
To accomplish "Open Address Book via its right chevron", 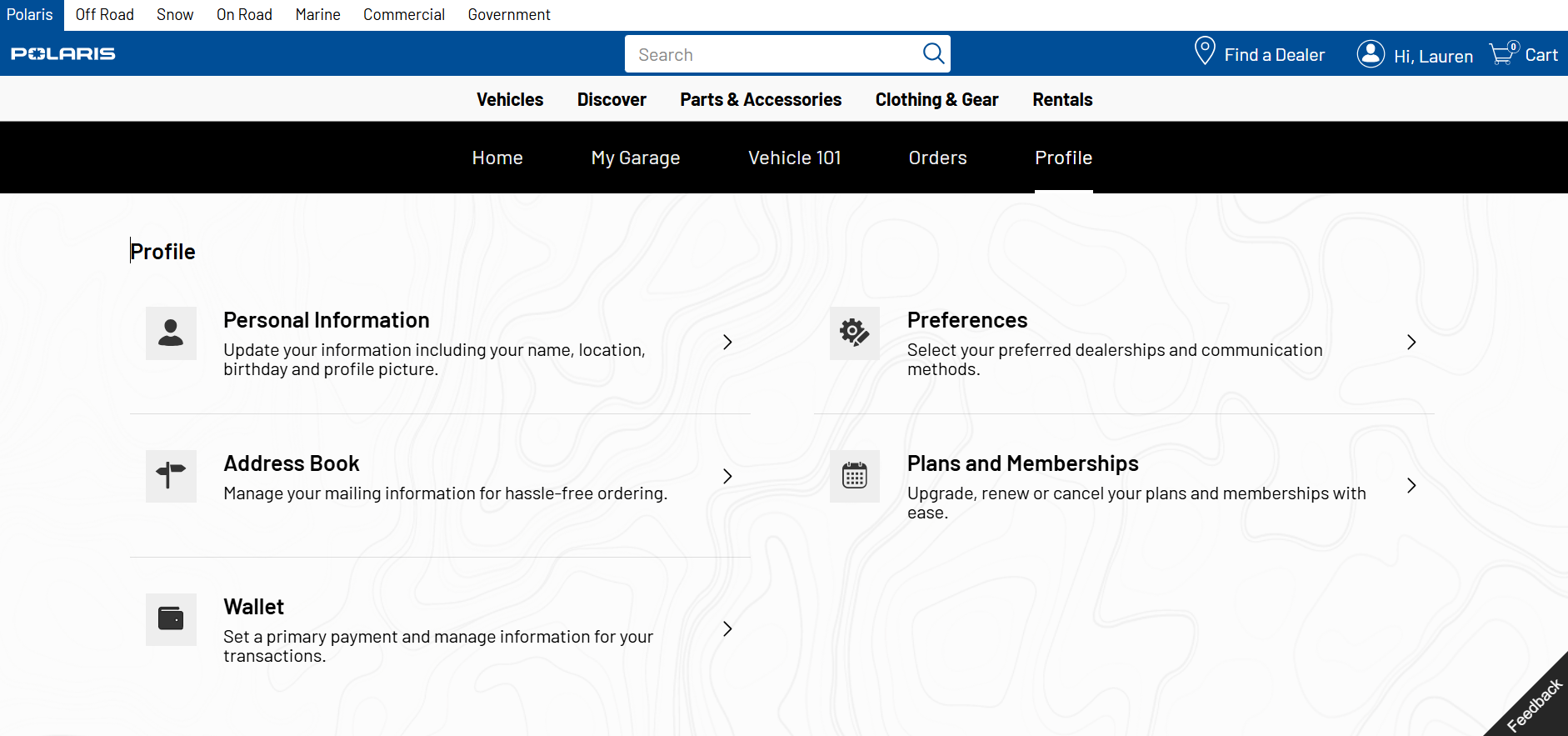I will tap(727, 476).
